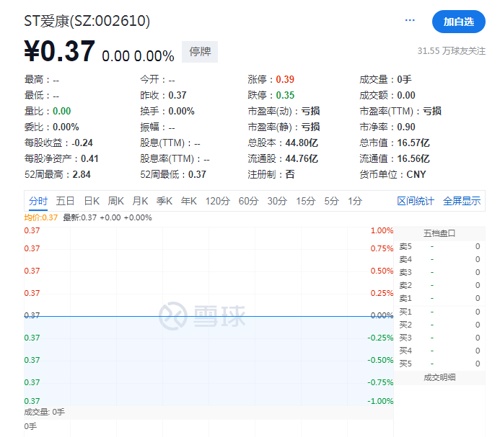Screen dimensions: 500x437
Task: Switch to the 五日 chart tab
Action: coord(65,201)
